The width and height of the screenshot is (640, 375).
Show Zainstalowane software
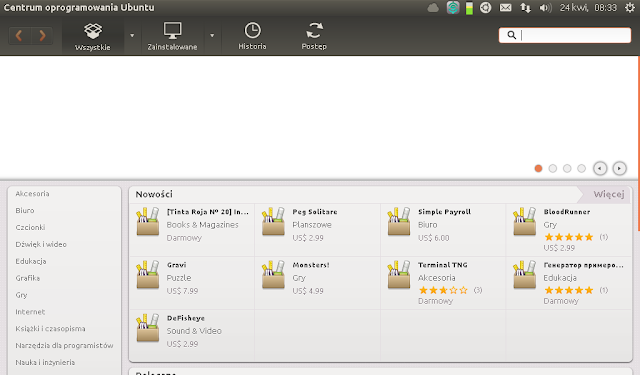[x=172, y=37]
